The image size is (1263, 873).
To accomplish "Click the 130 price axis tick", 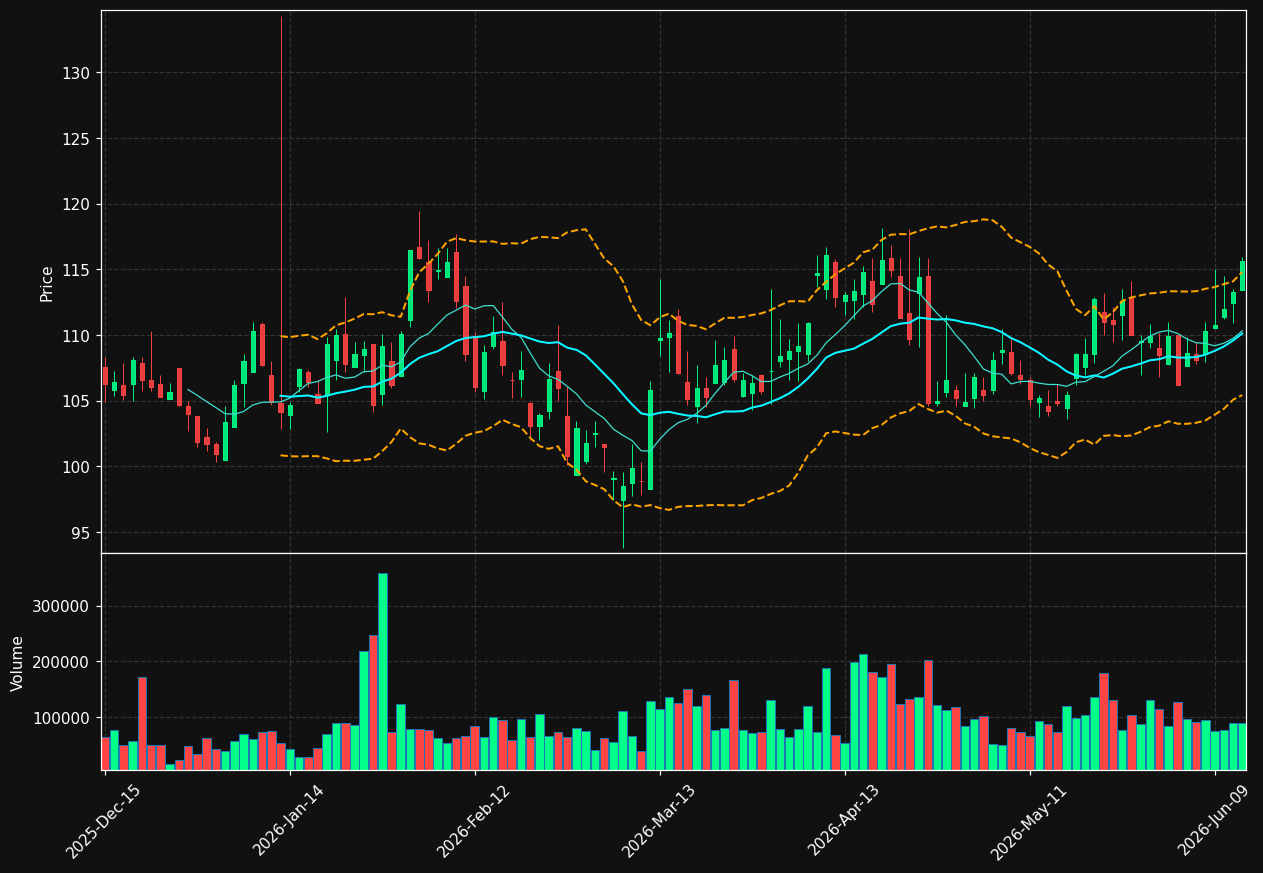I will 77,73.
